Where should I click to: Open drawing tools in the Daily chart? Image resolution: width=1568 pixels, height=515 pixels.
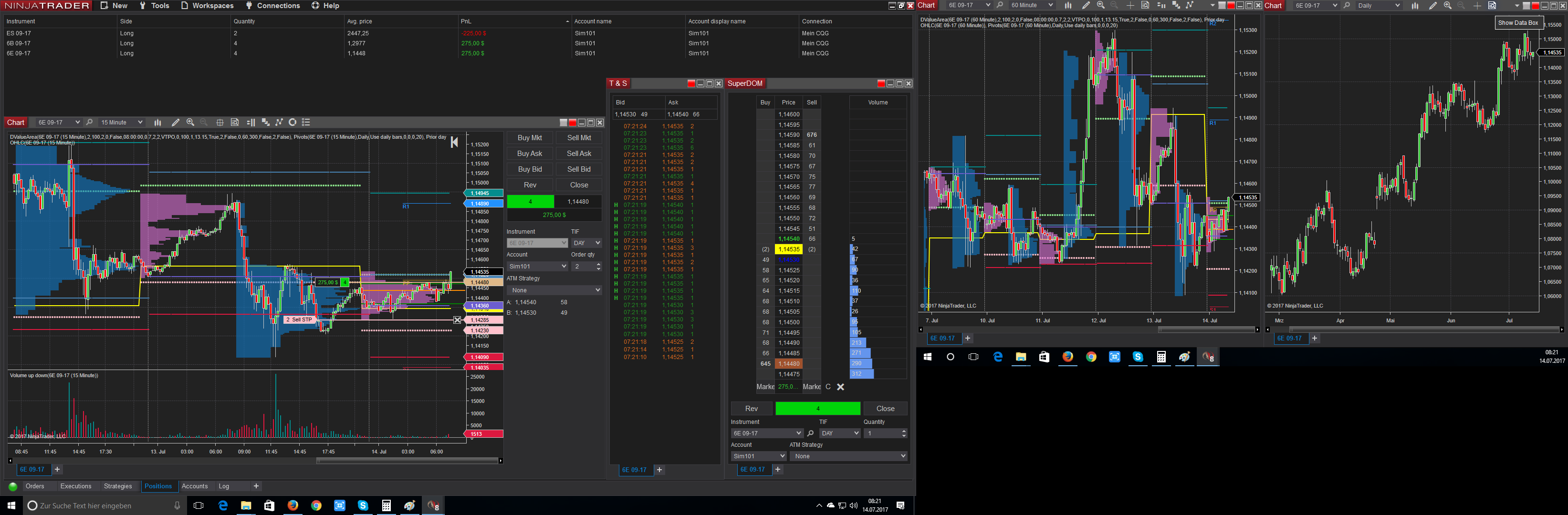coord(1432,5)
